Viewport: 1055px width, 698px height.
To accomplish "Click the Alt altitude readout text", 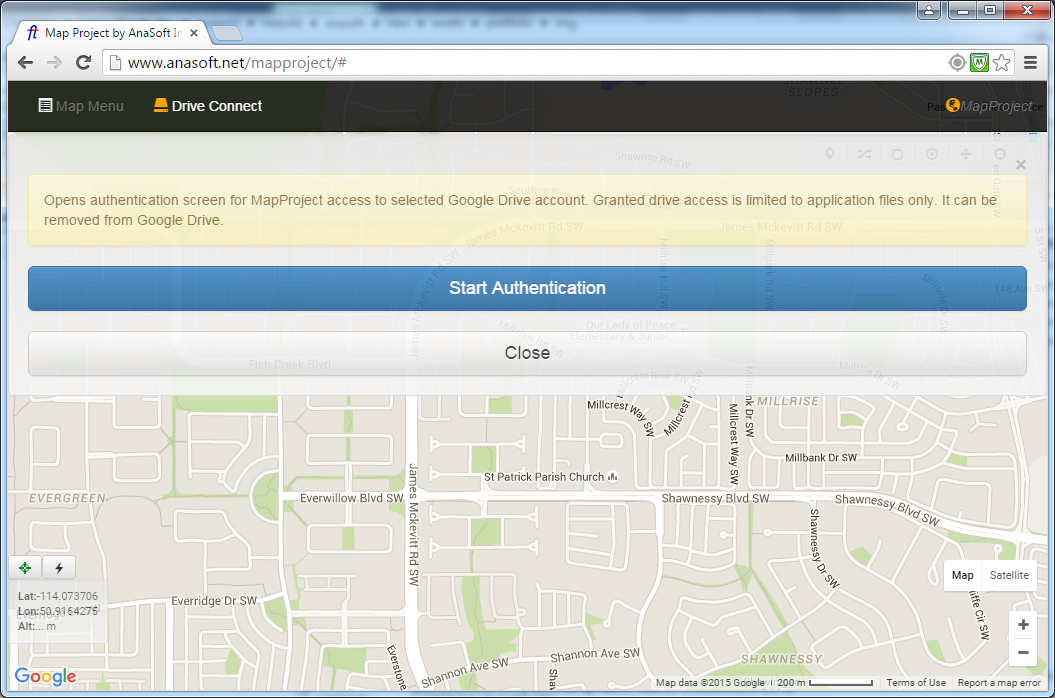I will tap(37, 626).
